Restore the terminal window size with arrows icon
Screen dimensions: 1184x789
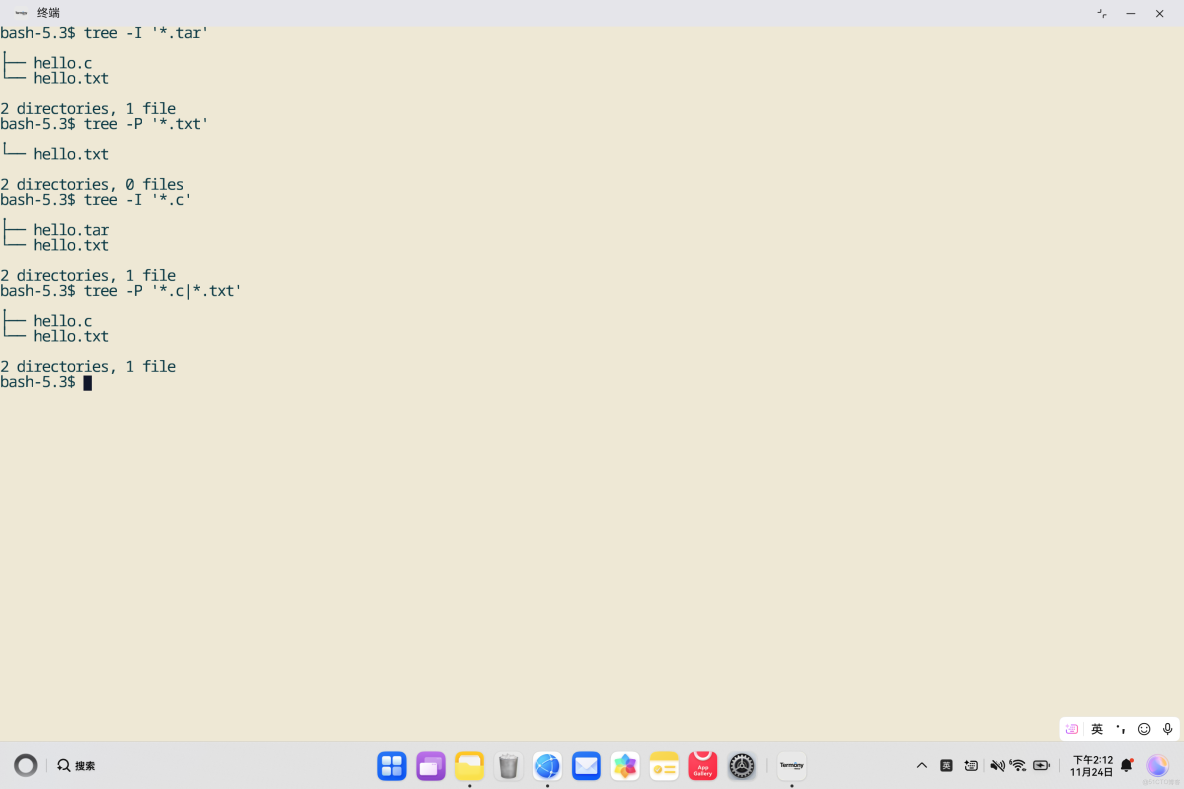point(1102,14)
